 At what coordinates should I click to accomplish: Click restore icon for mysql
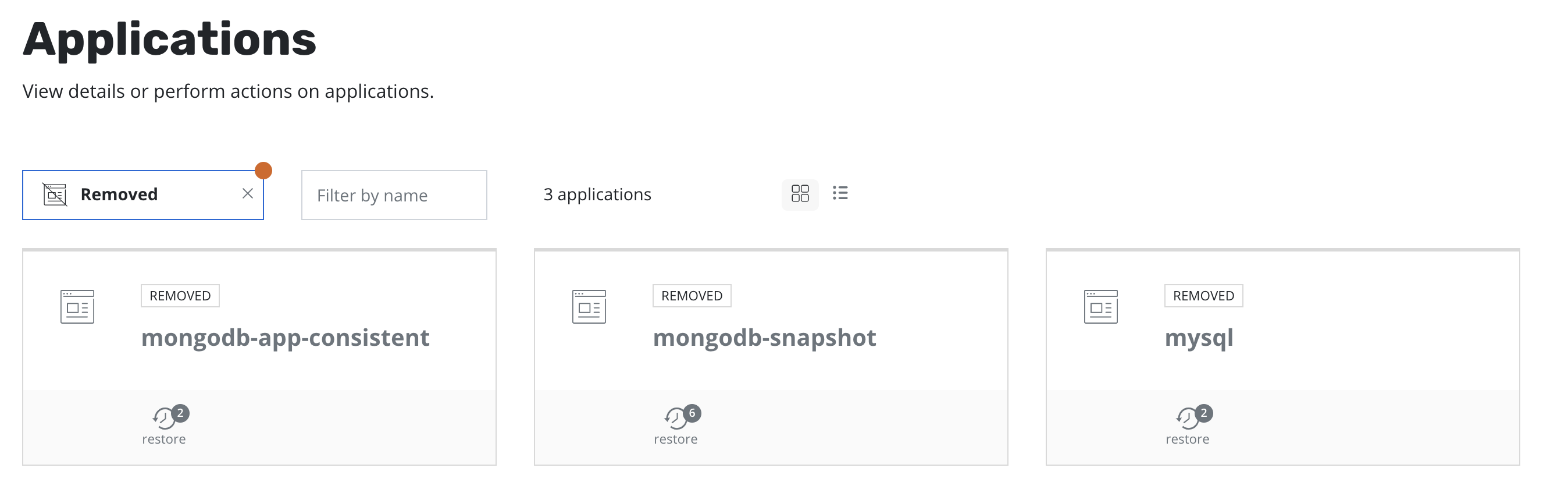(x=1187, y=418)
